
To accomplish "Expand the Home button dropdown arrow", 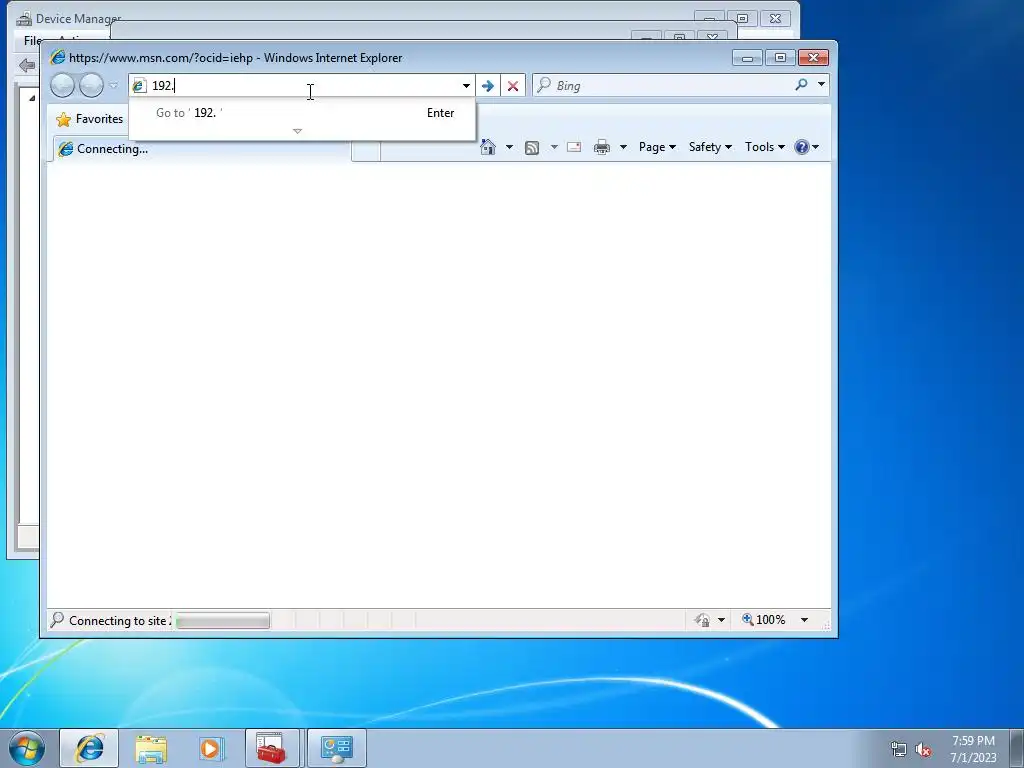I will click(x=509, y=147).
